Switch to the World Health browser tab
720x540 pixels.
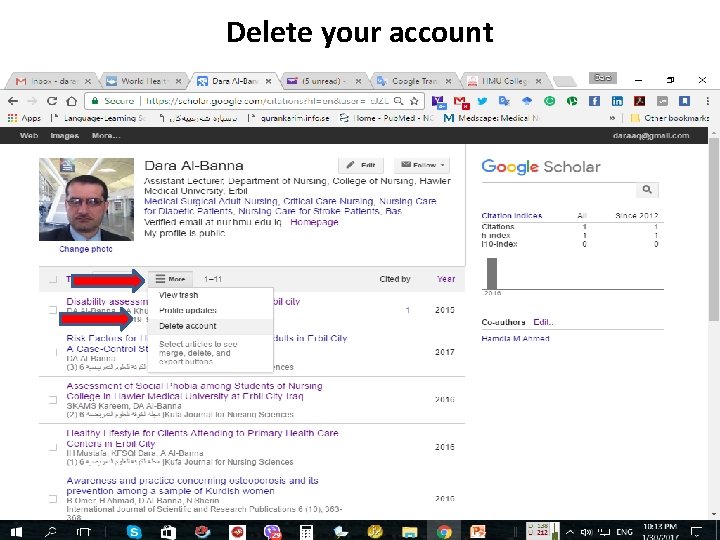click(x=142, y=81)
